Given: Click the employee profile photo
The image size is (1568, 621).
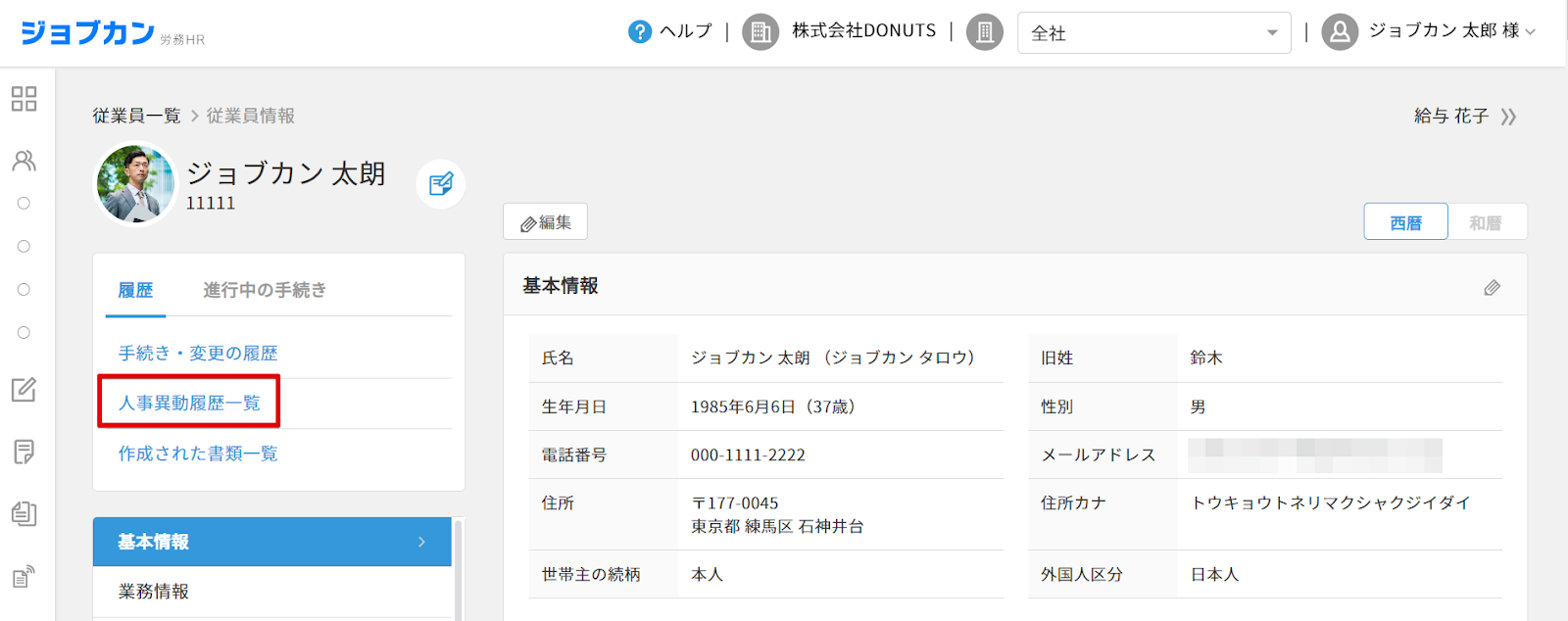Looking at the screenshot, I should coord(135,184).
